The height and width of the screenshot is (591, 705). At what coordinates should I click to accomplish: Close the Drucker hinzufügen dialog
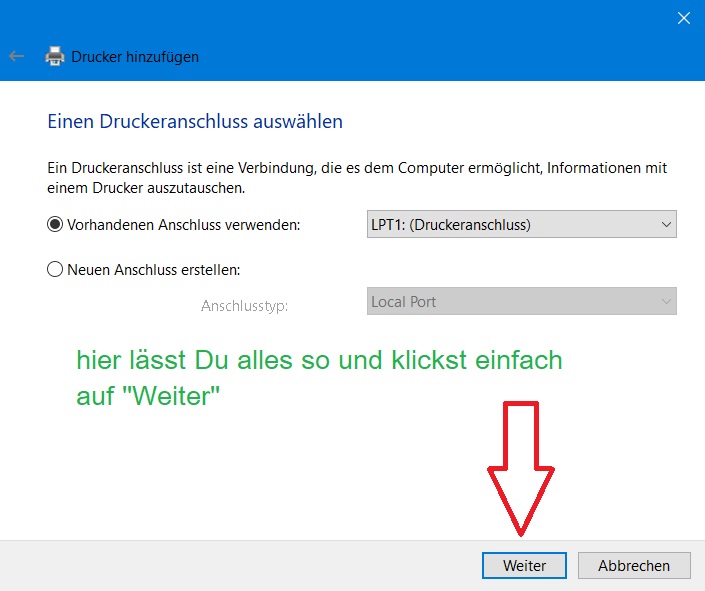coord(683,18)
